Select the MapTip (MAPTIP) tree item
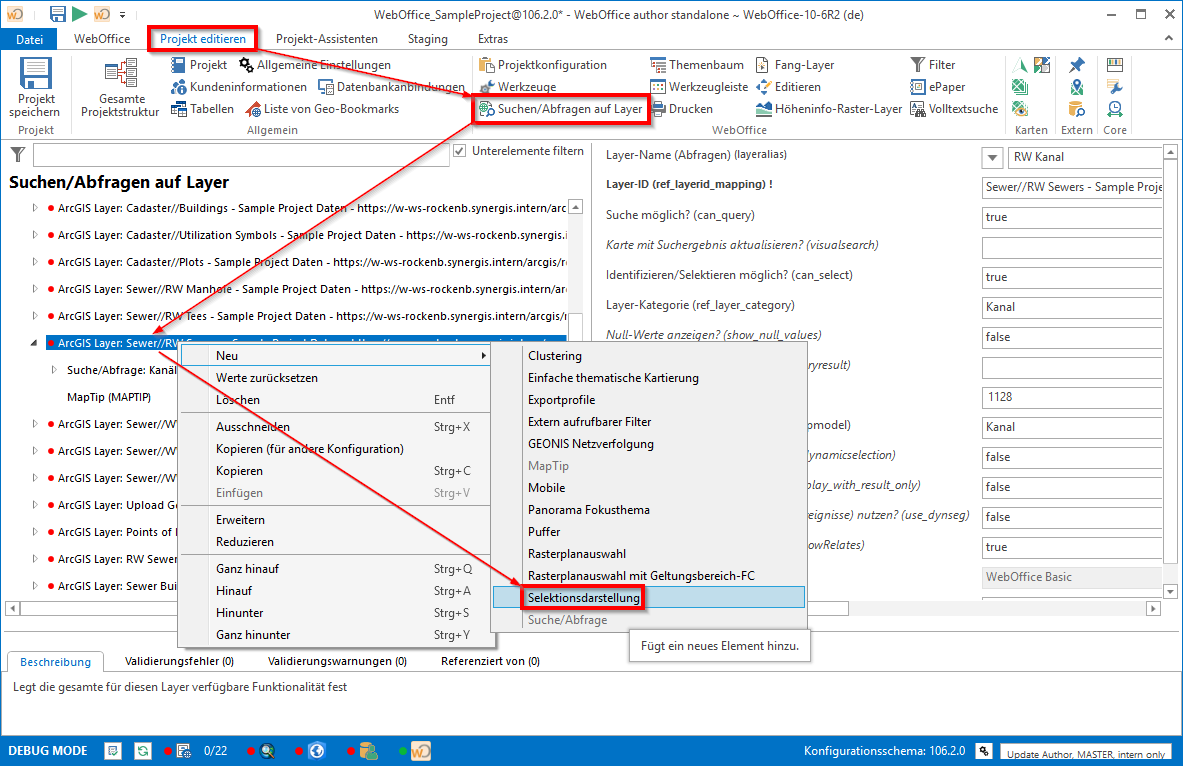This screenshot has width=1183, height=766. point(108,397)
